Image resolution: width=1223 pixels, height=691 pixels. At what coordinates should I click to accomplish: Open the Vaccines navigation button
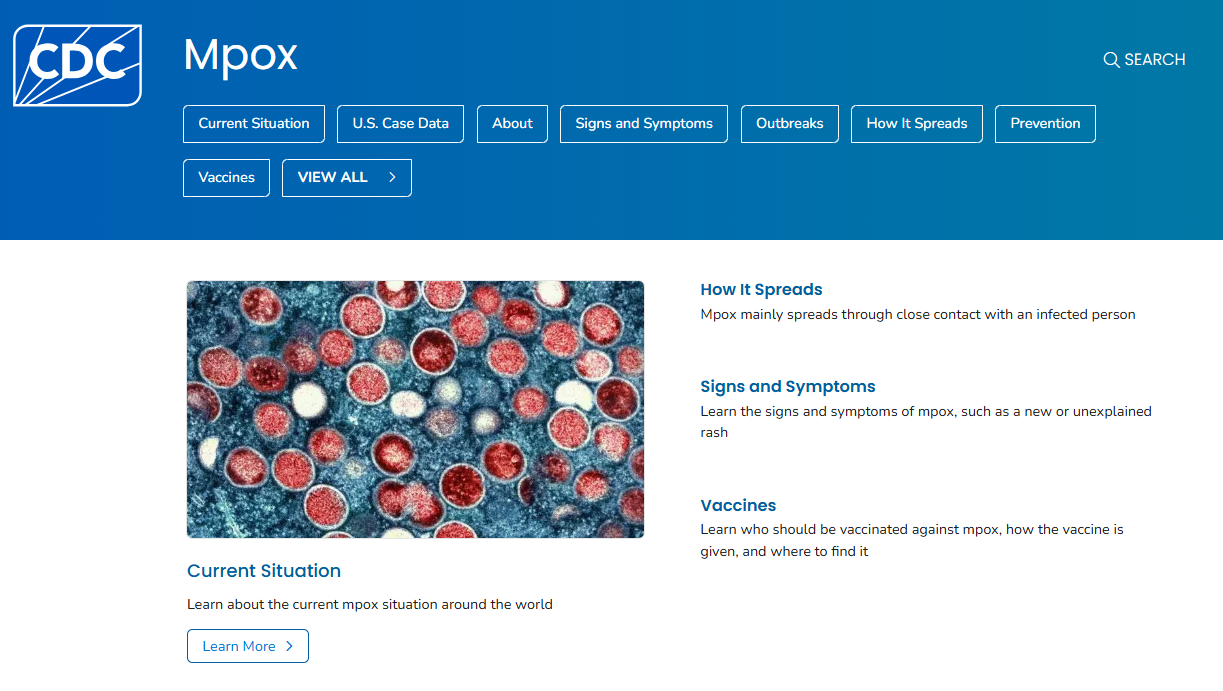click(x=226, y=177)
